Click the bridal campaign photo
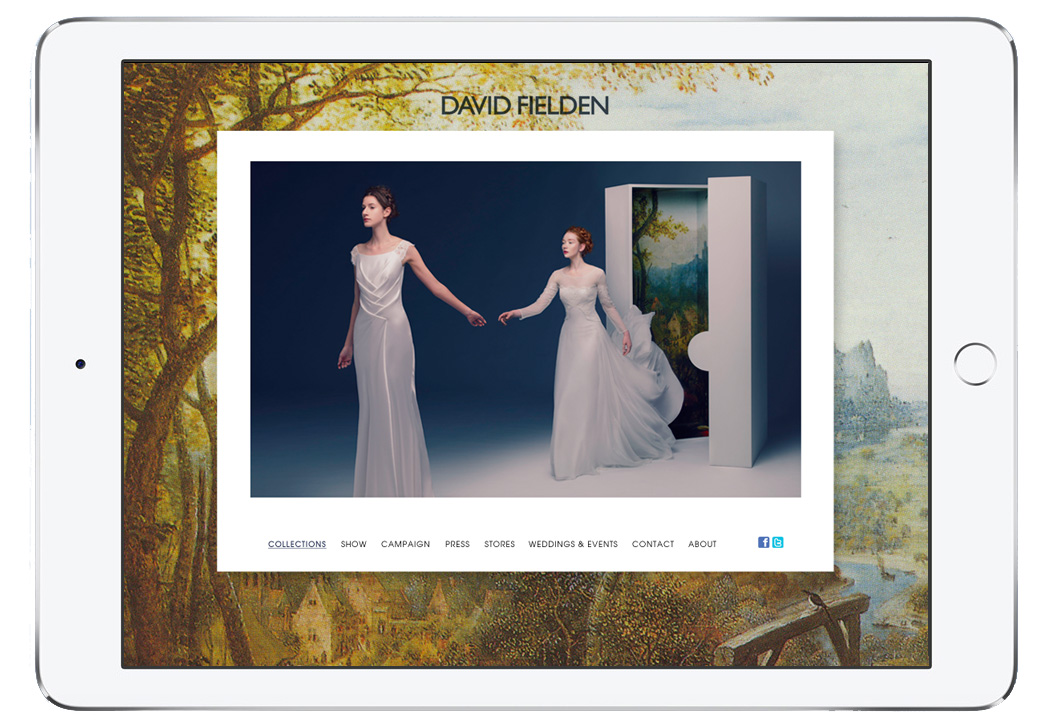 (525, 329)
